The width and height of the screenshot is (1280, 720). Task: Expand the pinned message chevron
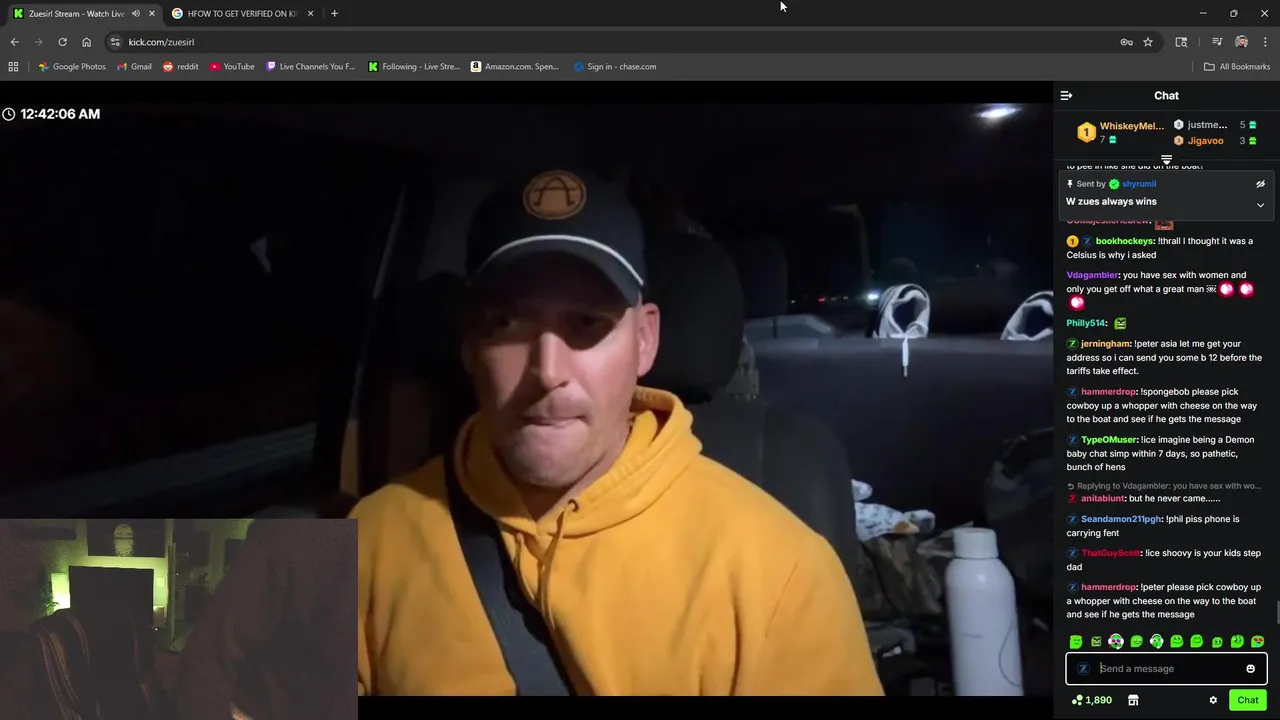(1260, 205)
